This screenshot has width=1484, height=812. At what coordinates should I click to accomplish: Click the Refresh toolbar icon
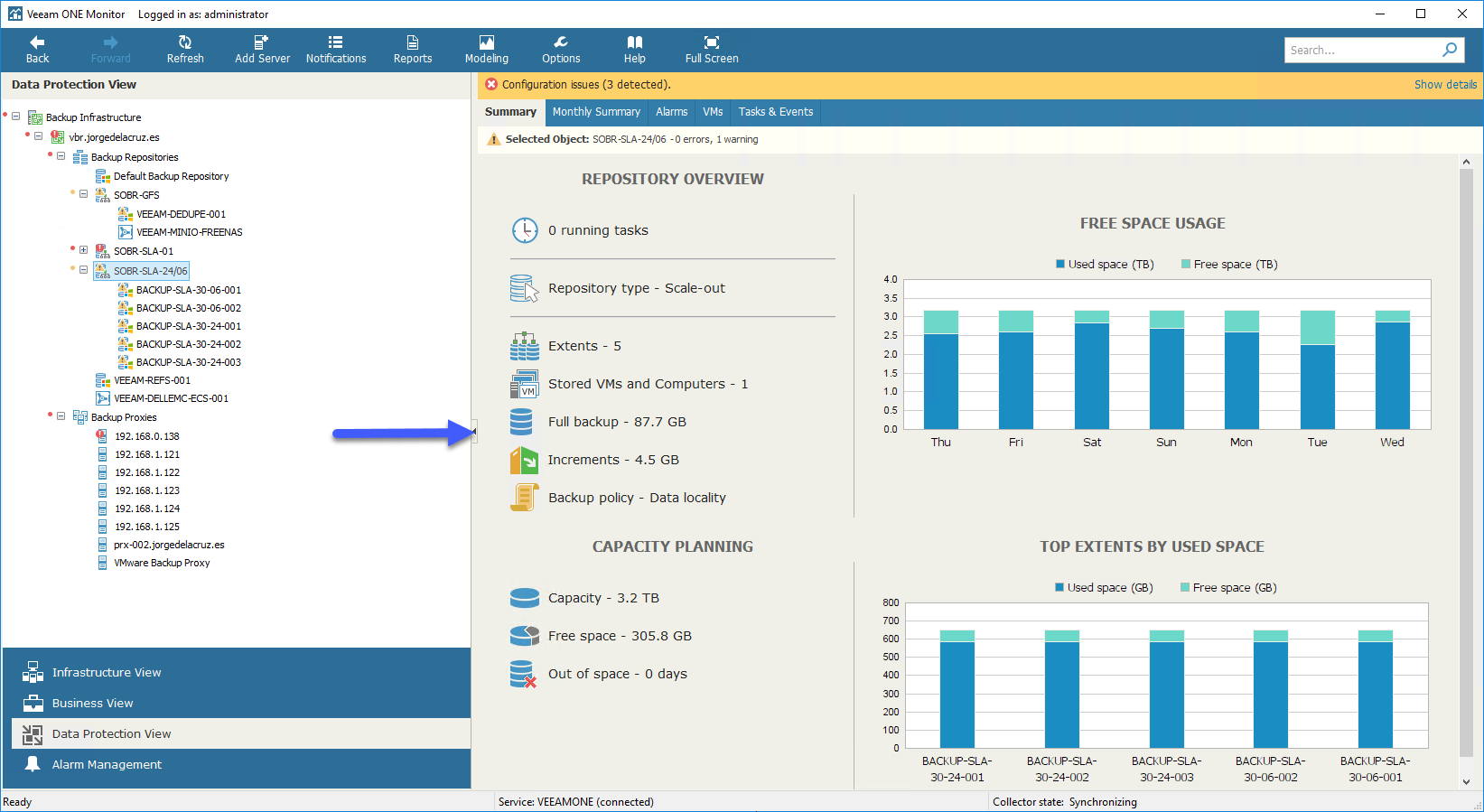coord(185,42)
